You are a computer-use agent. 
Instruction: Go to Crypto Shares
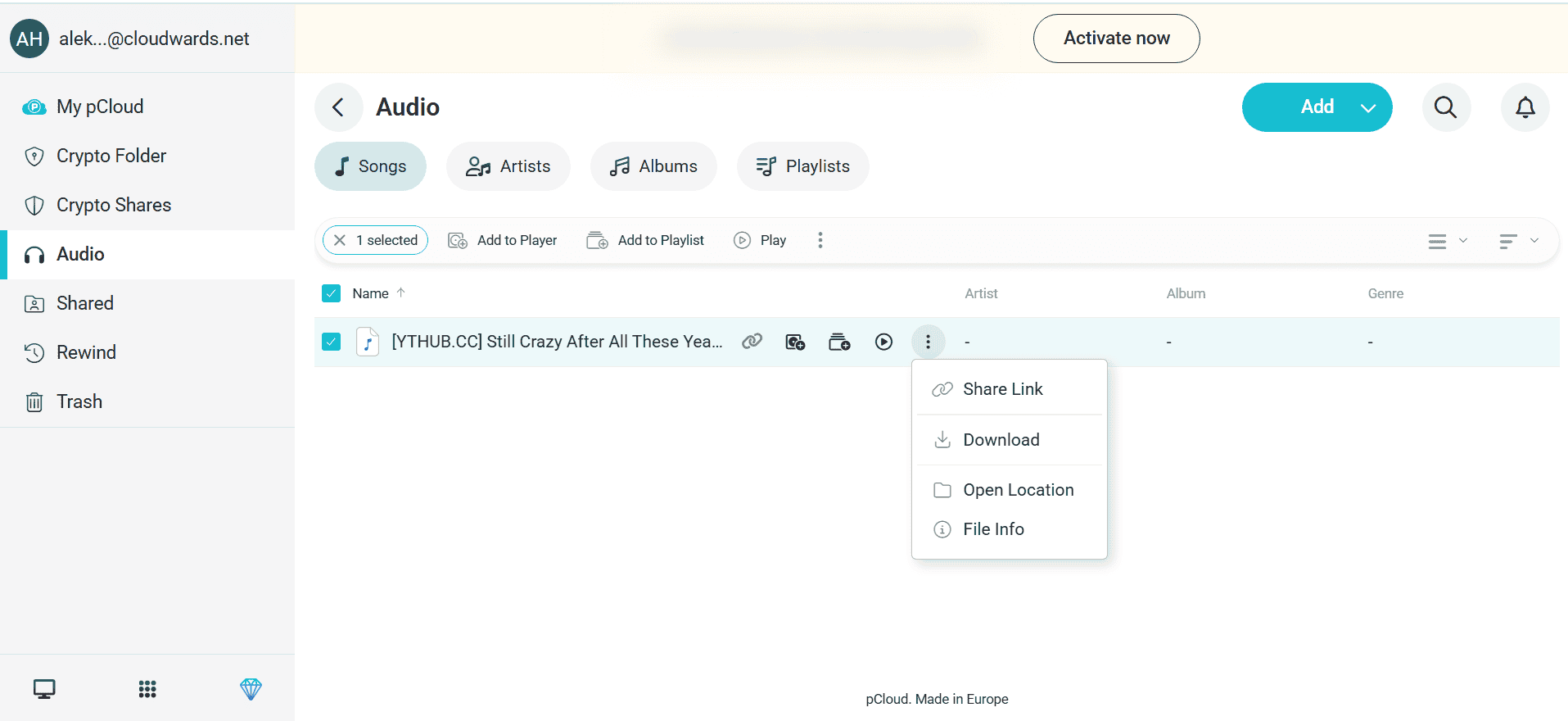[147, 205]
